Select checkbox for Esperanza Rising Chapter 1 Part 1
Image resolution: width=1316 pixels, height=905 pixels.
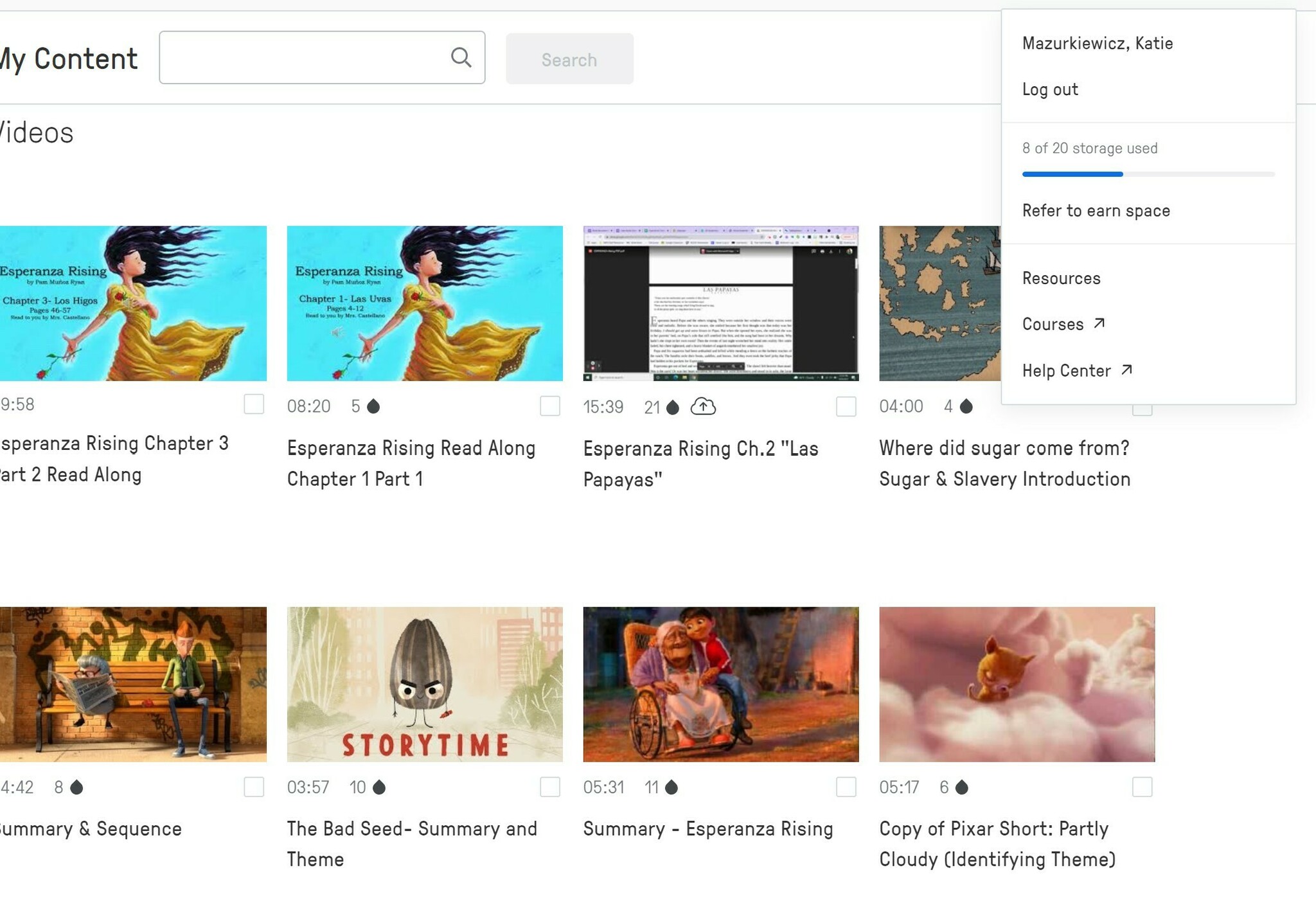pos(550,406)
